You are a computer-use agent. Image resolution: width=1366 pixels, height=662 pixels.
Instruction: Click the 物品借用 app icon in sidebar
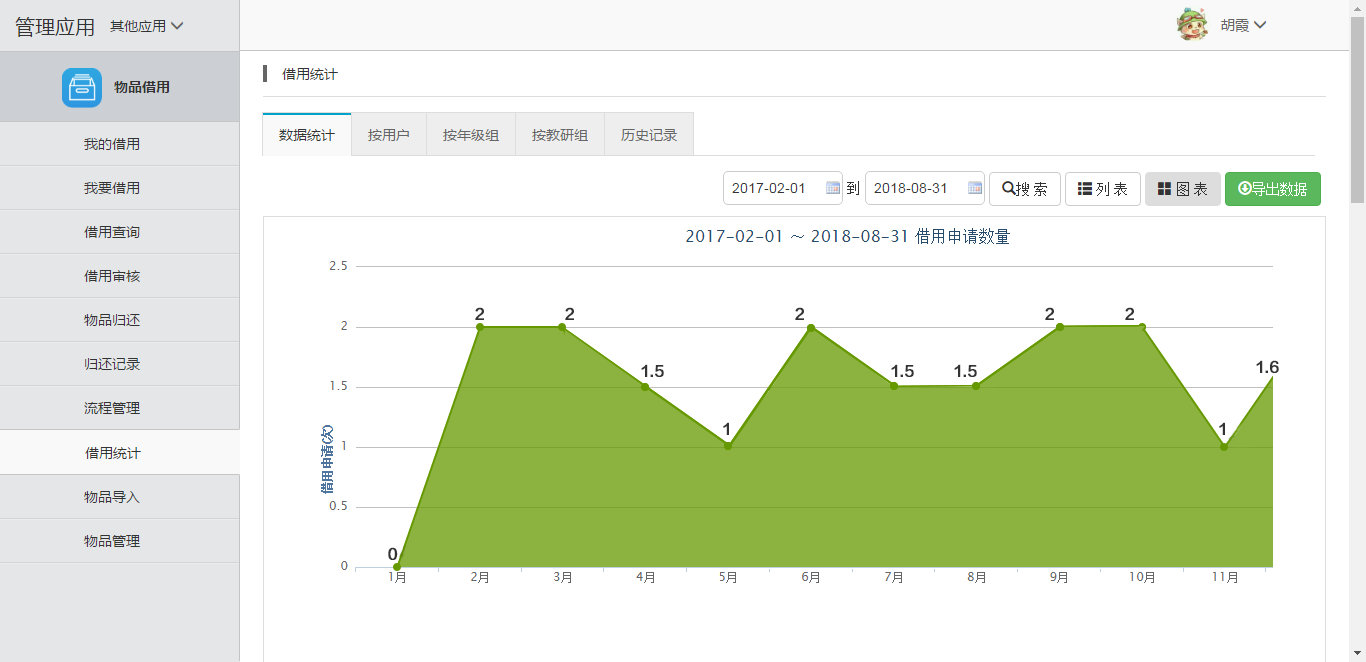click(x=82, y=87)
